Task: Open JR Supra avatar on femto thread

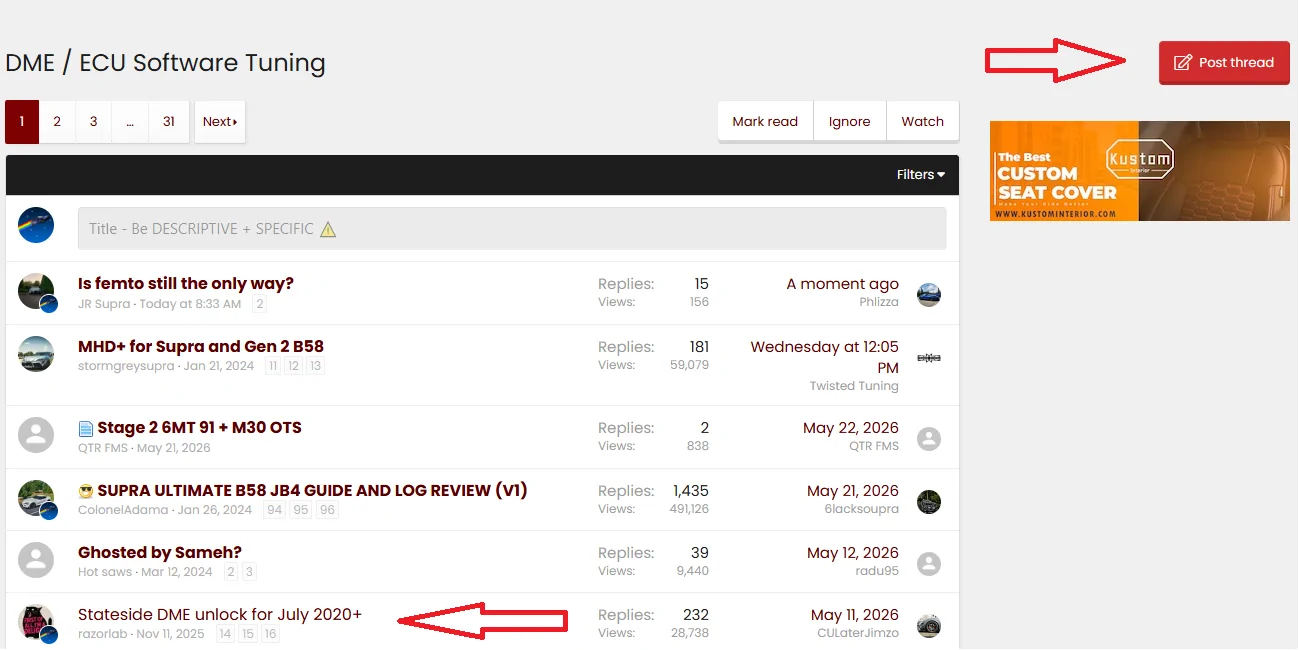Action: [36, 291]
